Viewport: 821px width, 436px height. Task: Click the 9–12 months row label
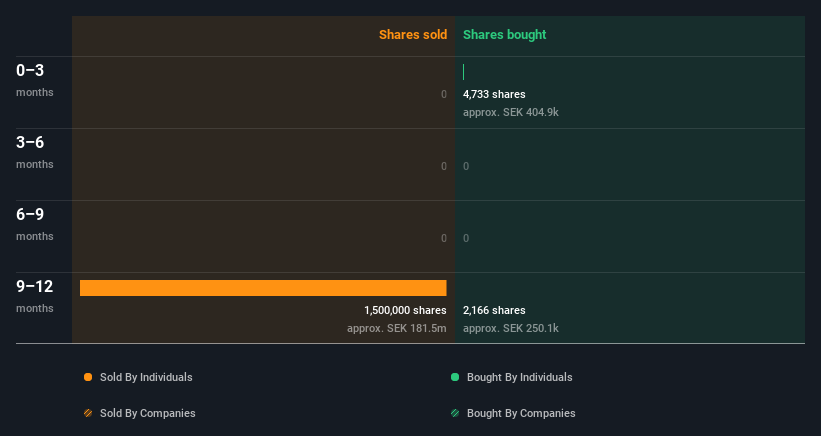(x=35, y=297)
